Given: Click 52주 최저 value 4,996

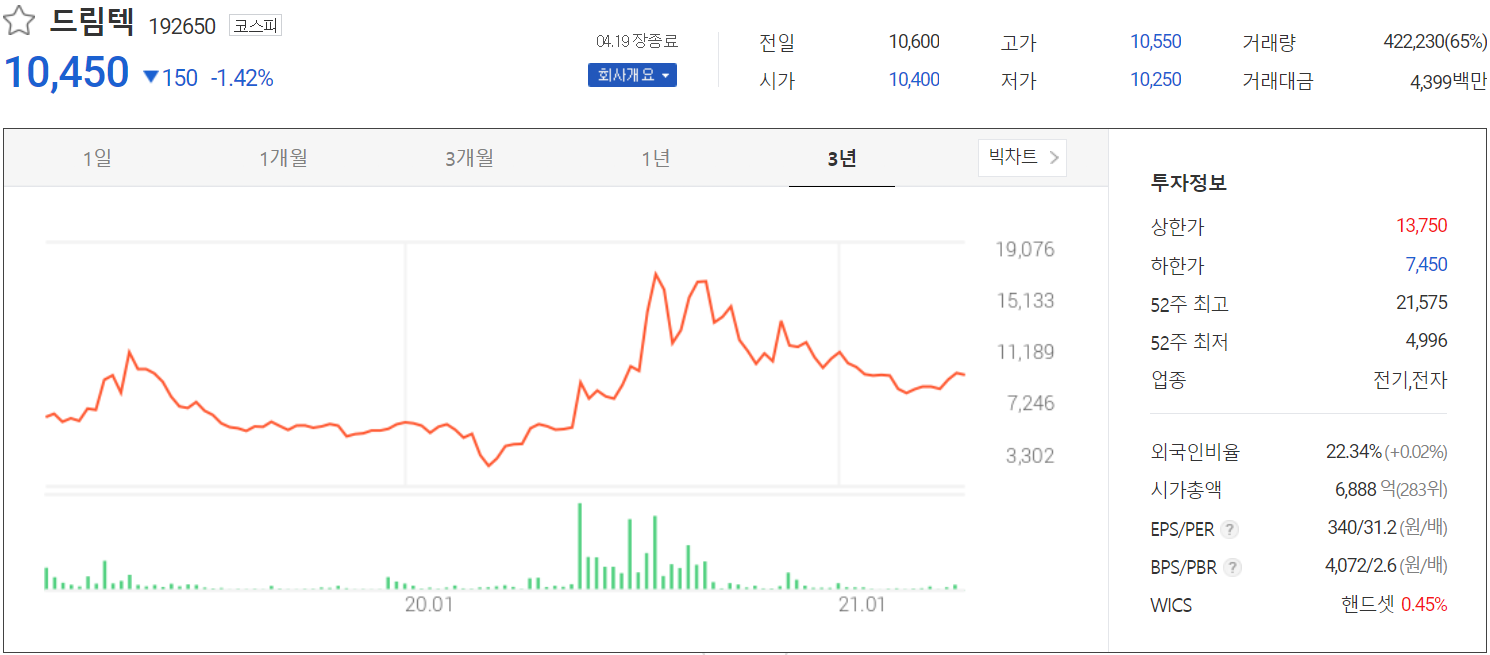Looking at the screenshot, I should (1427, 341).
